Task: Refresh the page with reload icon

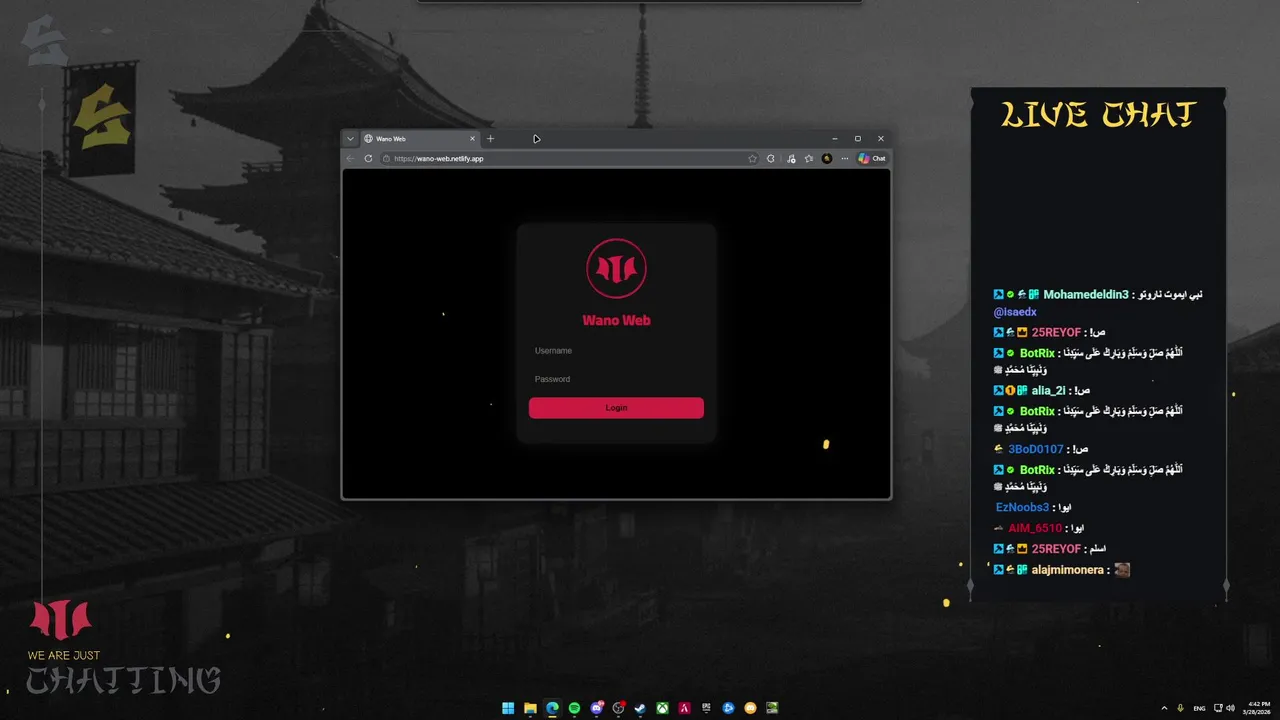Action: point(368,158)
